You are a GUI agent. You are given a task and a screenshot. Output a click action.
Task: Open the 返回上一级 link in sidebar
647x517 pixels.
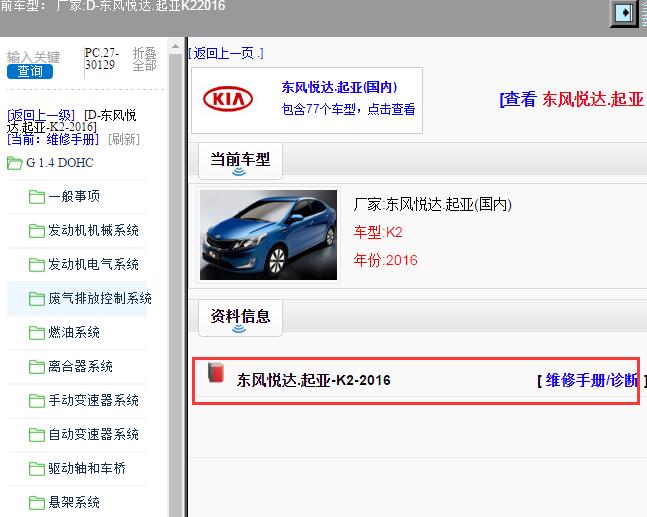click(41, 115)
